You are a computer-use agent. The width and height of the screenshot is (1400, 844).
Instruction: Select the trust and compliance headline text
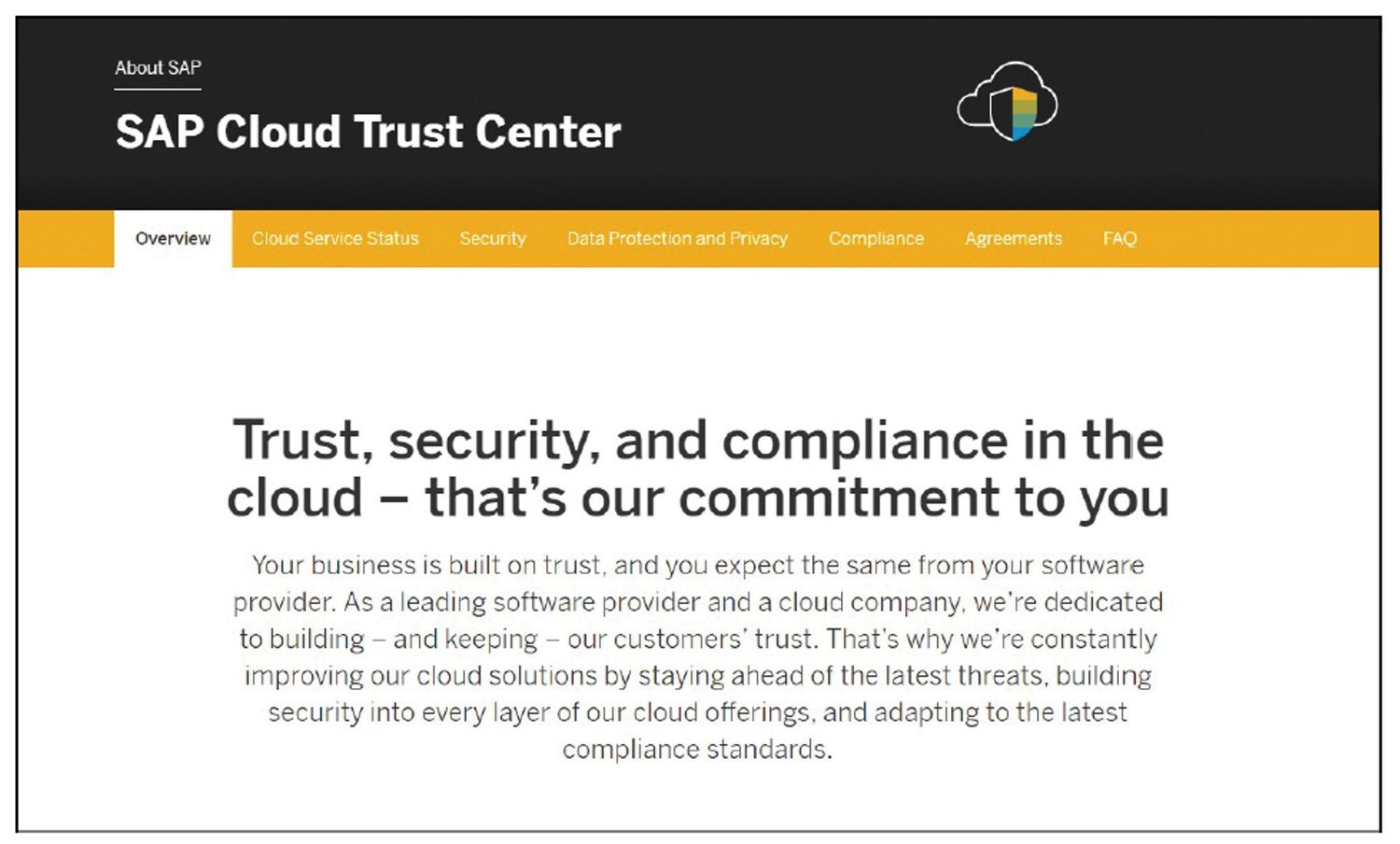700,465
